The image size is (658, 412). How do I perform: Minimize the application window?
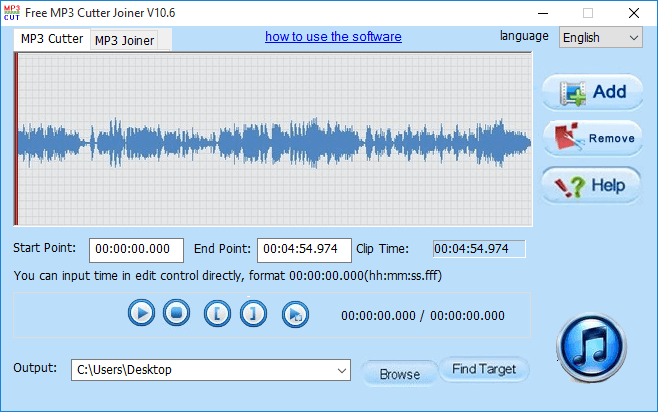point(543,13)
